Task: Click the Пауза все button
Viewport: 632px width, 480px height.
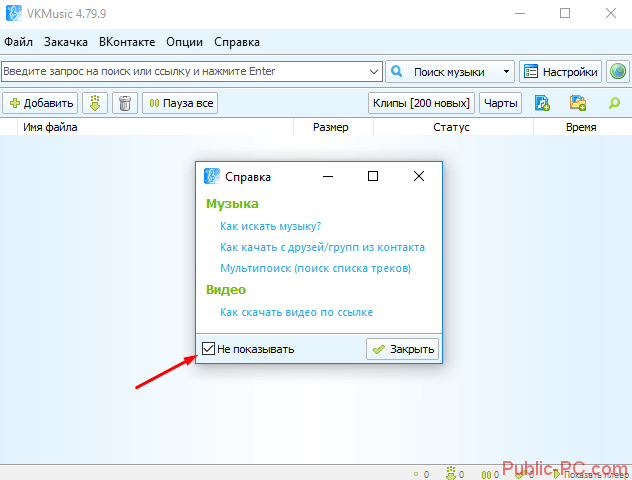Action: [x=180, y=103]
